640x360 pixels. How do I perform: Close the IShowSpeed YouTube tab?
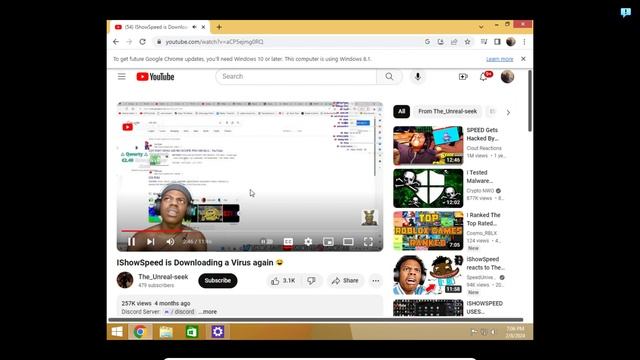coord(203,27)
